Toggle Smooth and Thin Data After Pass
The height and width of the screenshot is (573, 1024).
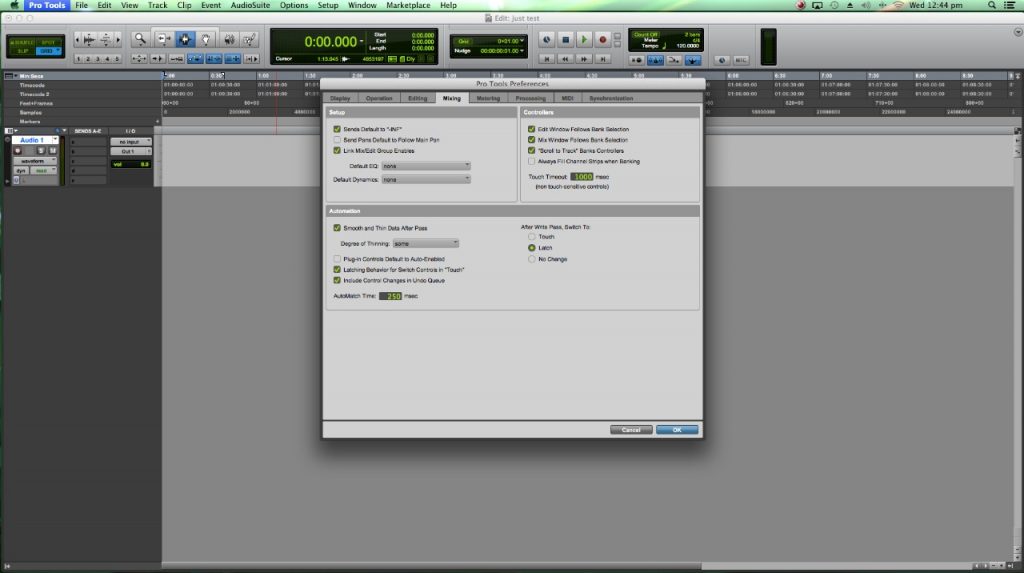coord(337,228)
